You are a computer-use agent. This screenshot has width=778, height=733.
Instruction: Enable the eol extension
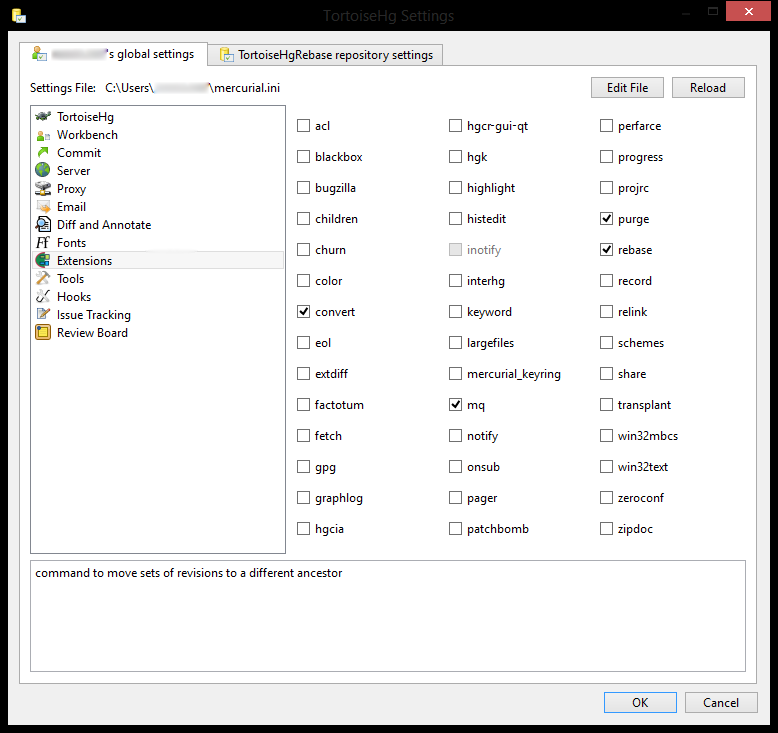click(x=303, y=343)
